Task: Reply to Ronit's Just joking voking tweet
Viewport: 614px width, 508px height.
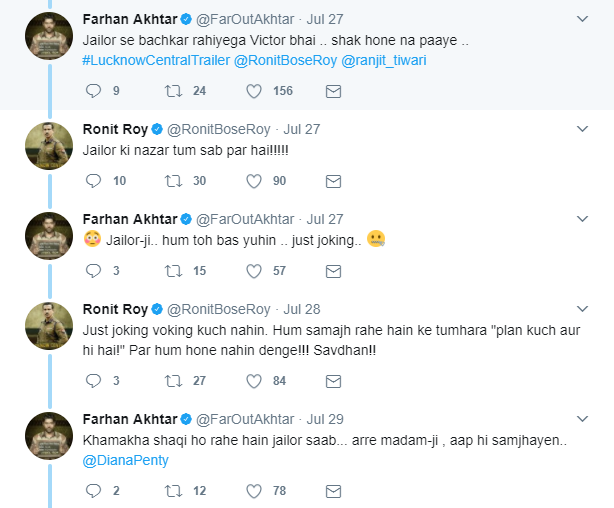Action: [x=95, y=380]
